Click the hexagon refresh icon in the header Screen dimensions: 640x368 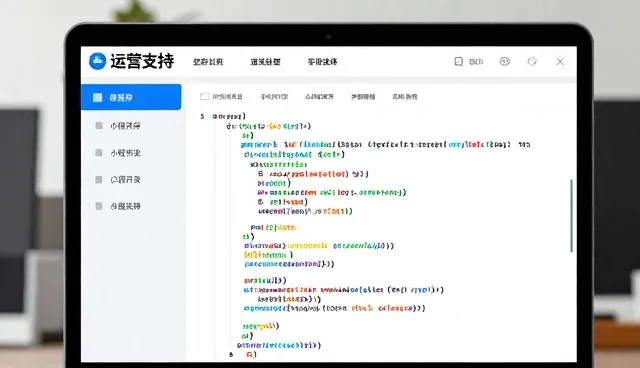(532, 61)
